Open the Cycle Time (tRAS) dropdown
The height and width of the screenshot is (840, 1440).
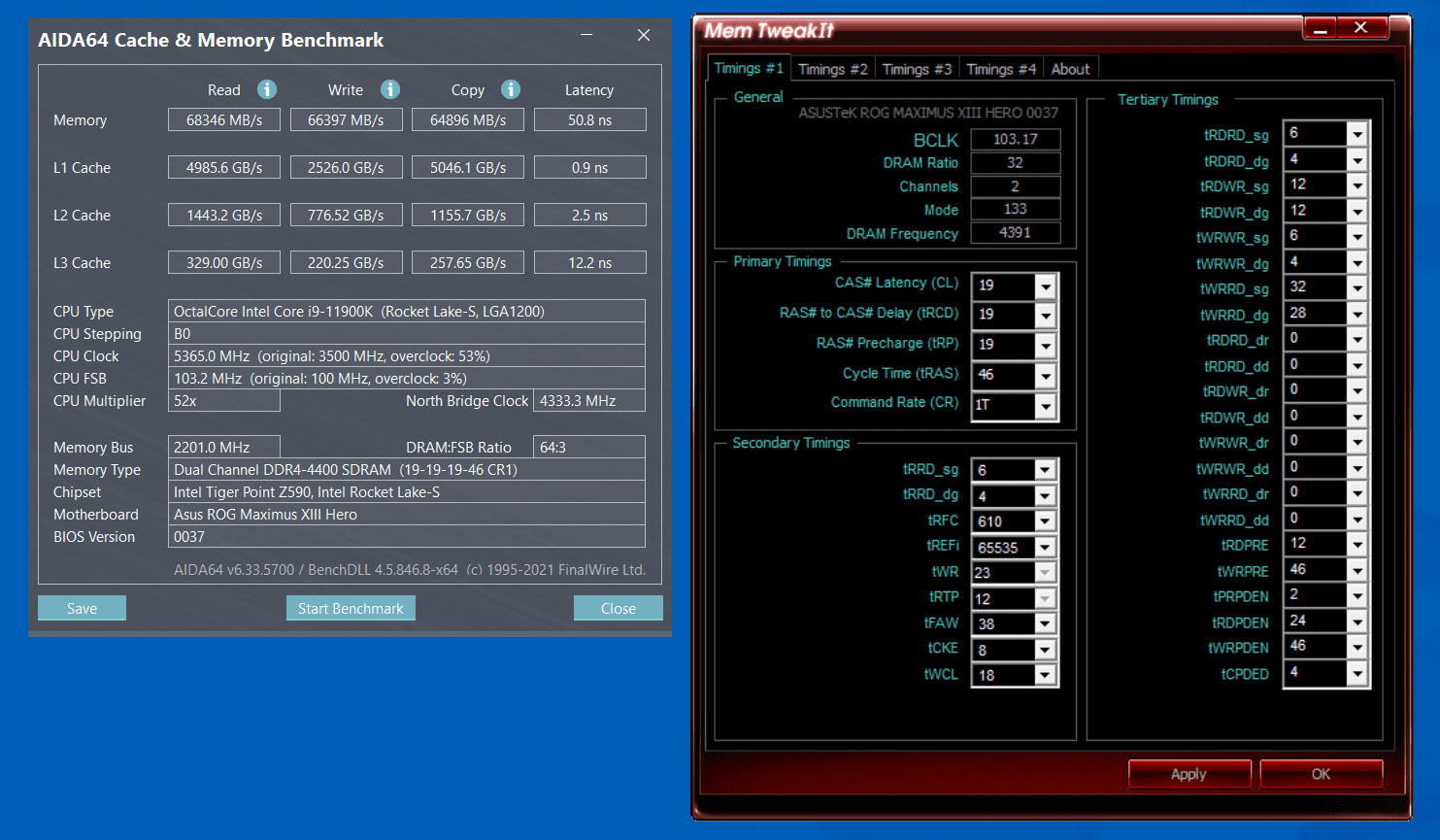pos(1045,376)
